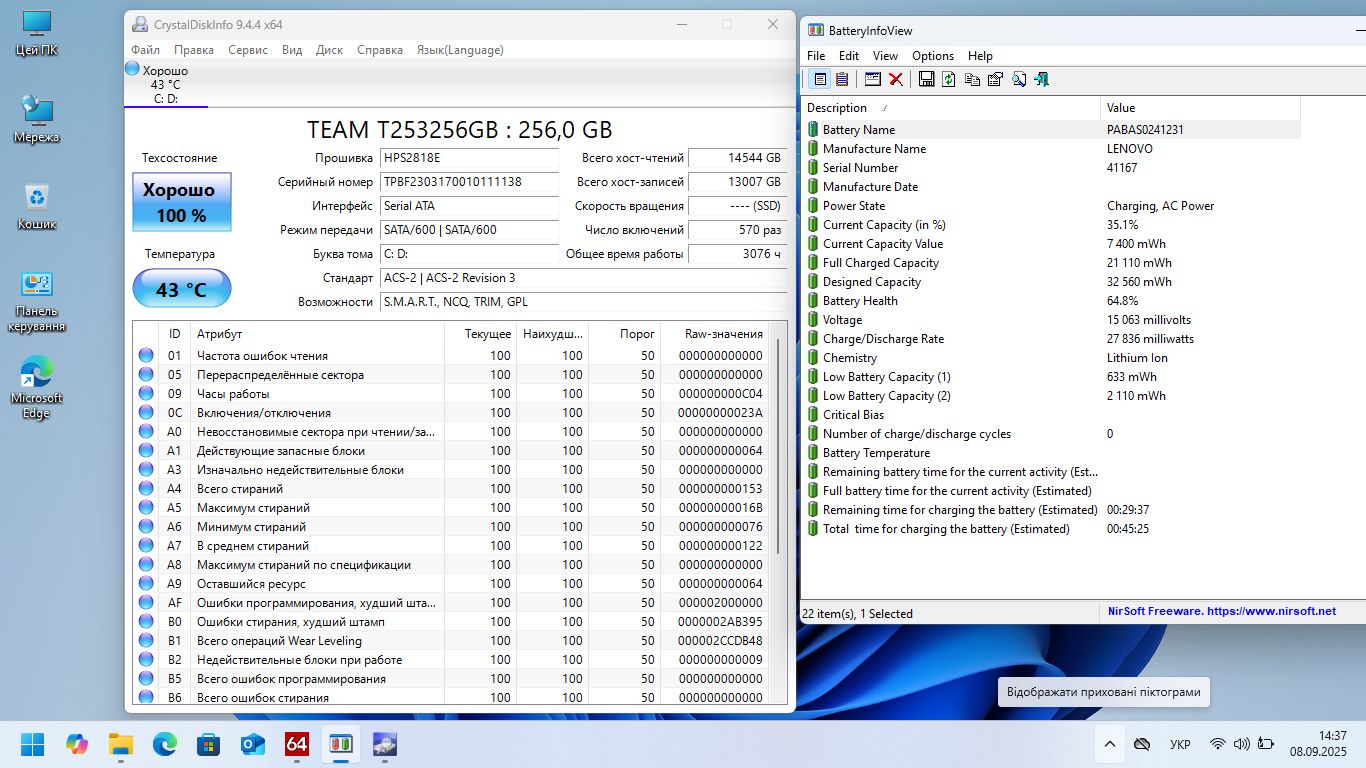Click the Find magnifier icon in BatteryInfoView
Image resolution: width=1366 pixels, height=768 pixels.
1019,79
